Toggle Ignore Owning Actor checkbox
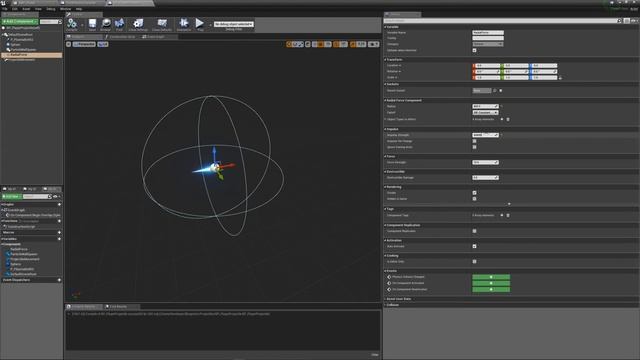 pyautogui.click(x=474, y=147)
